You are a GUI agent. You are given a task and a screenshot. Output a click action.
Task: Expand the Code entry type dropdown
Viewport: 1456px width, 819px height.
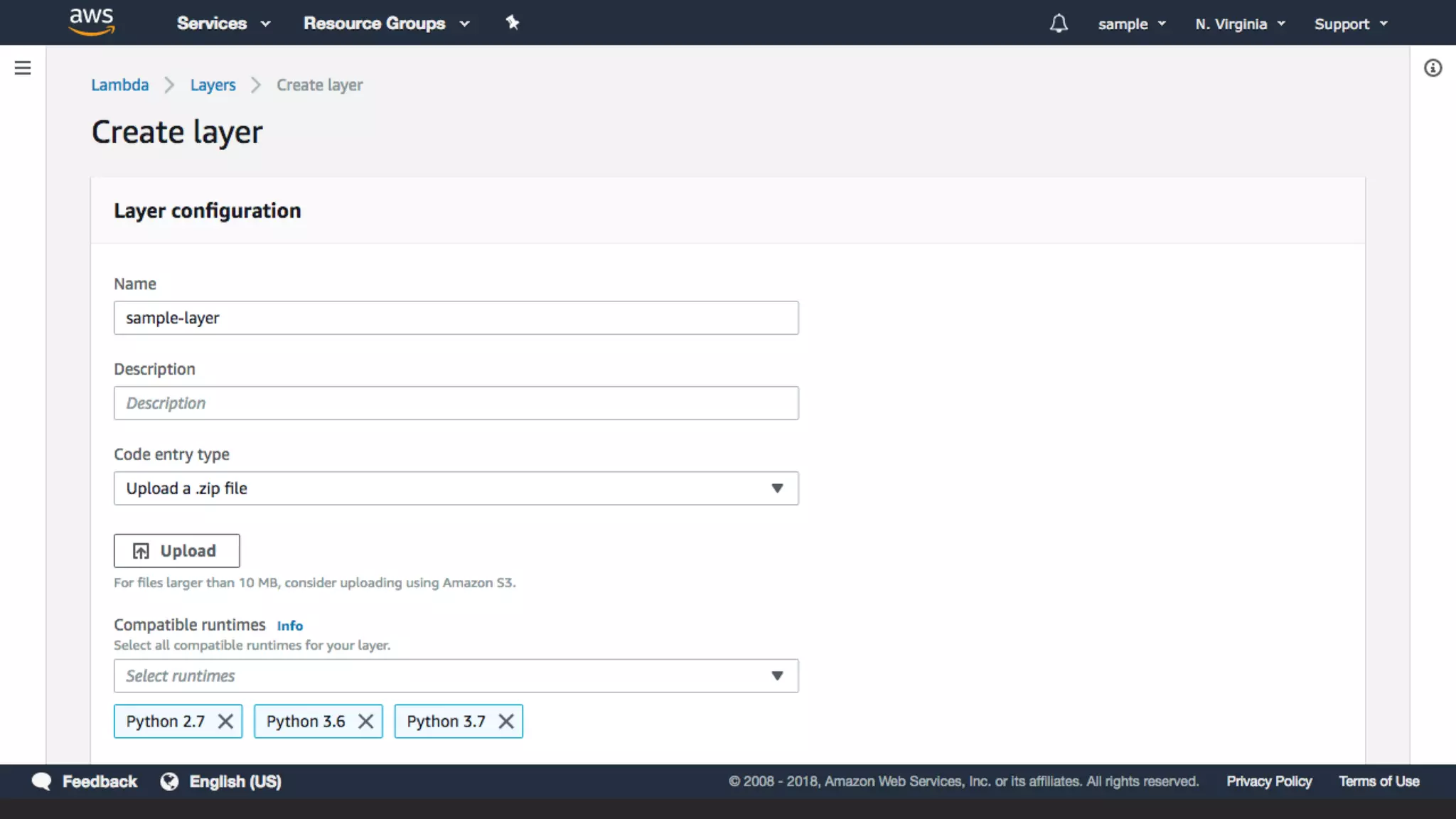(456, 488)
